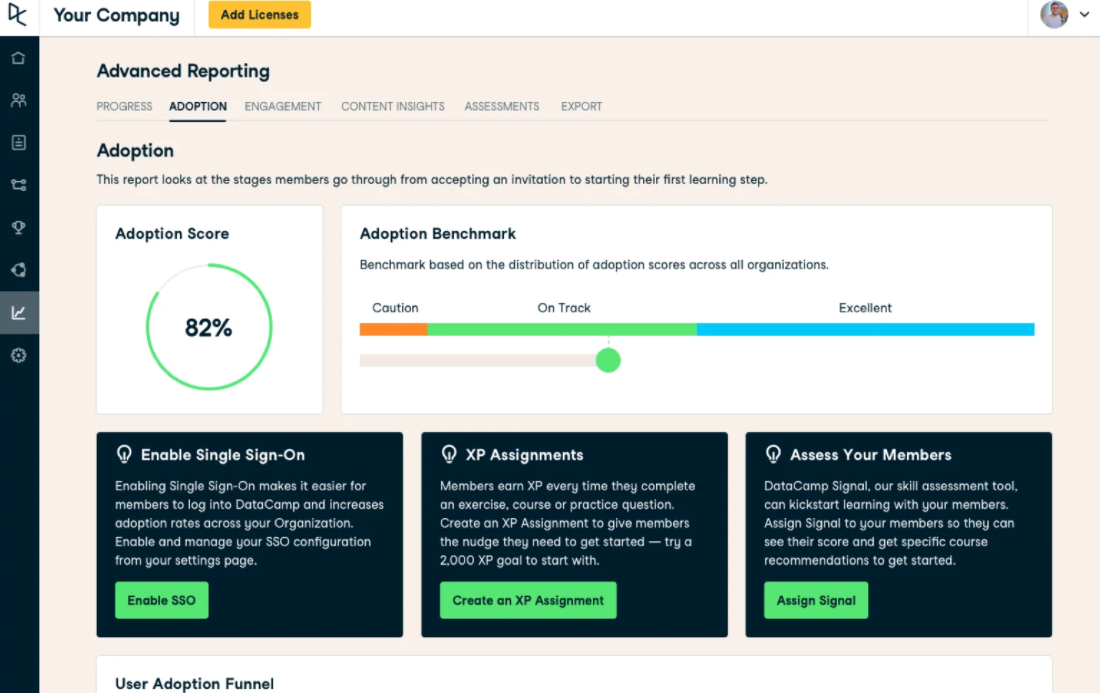Click the Caution label above benchmark bar
1100x693 pixels.
pyautogui.click(x=395, y=308)
